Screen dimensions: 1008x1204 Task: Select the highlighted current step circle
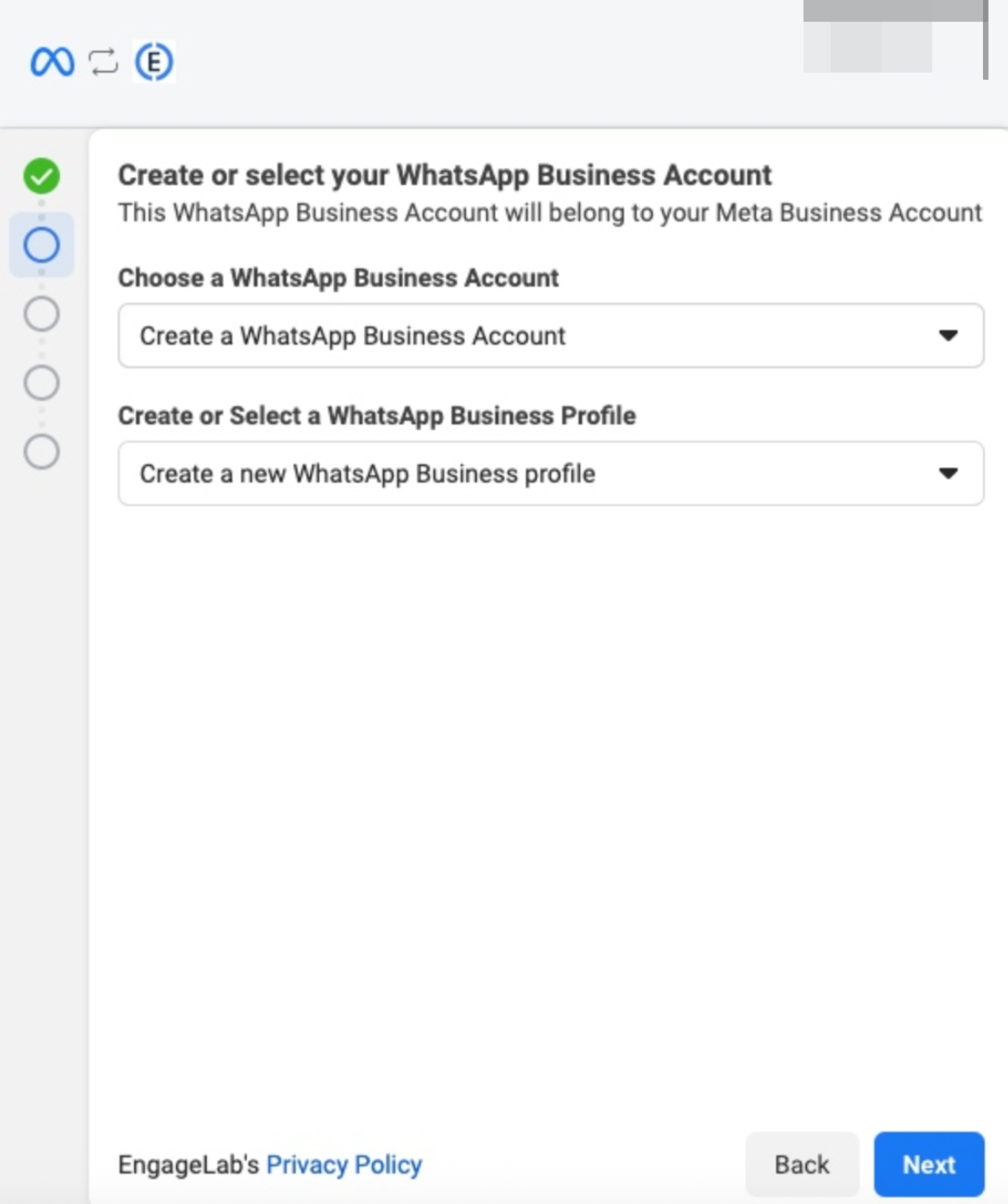[41, 244]
